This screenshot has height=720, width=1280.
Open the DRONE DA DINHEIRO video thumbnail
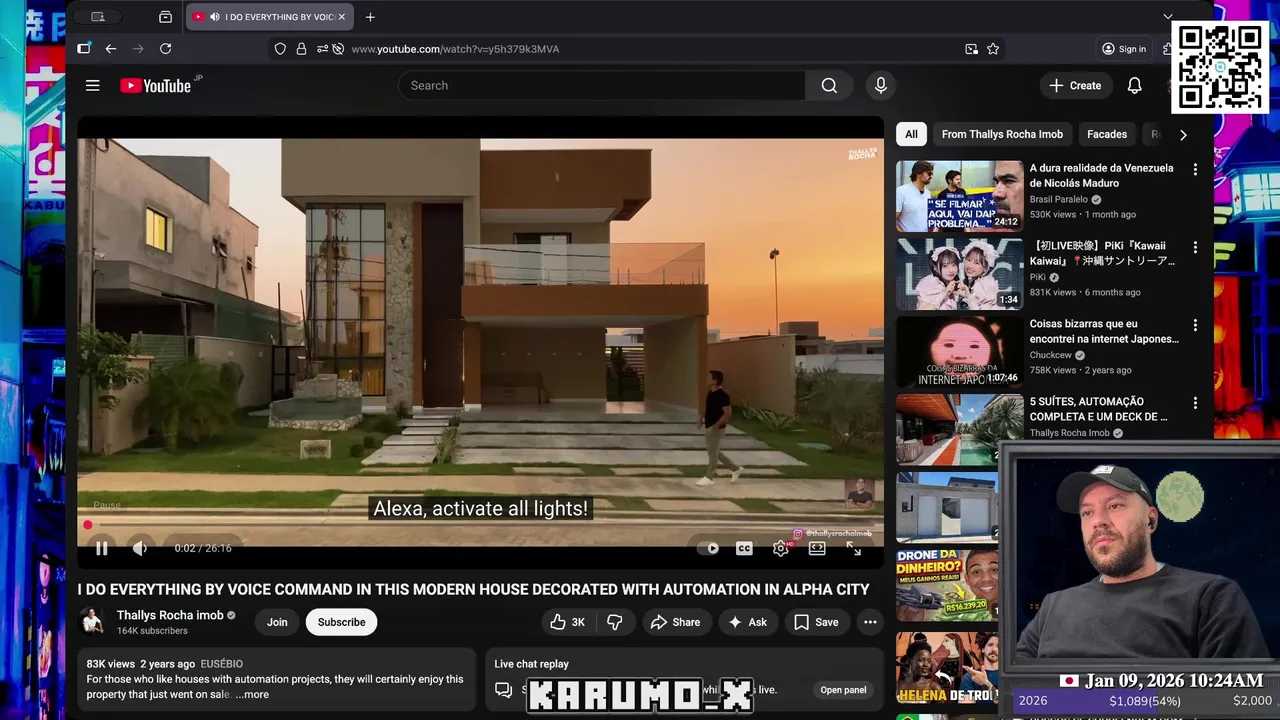[947, 585]
